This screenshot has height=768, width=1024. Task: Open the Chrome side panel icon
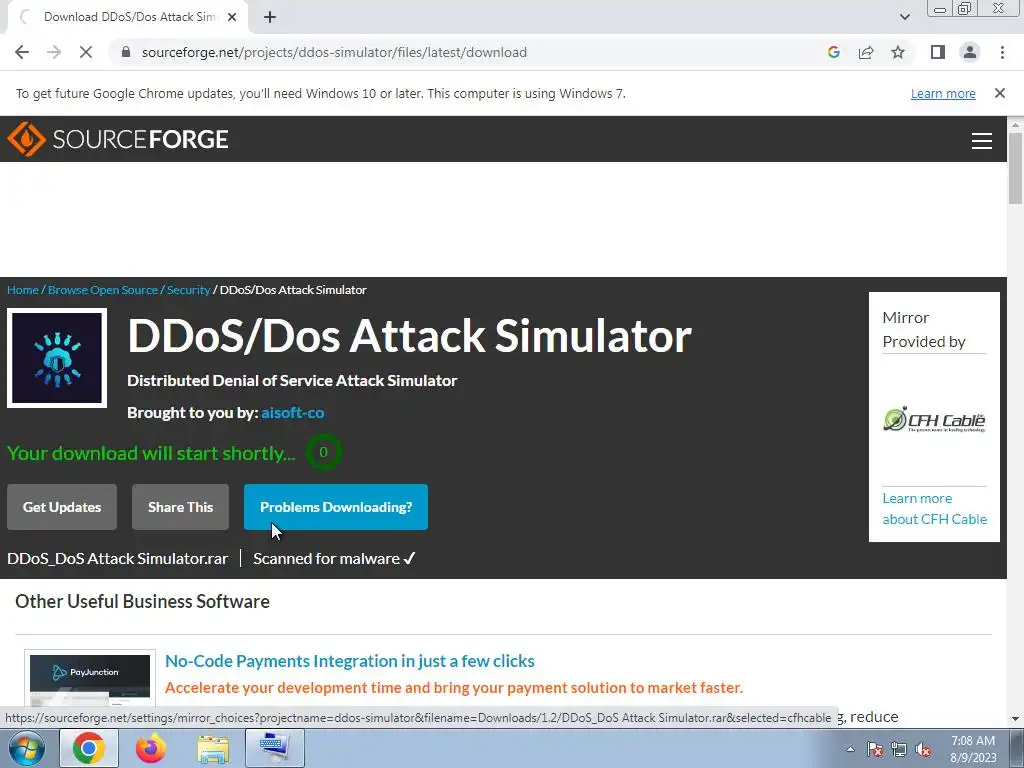938,52
